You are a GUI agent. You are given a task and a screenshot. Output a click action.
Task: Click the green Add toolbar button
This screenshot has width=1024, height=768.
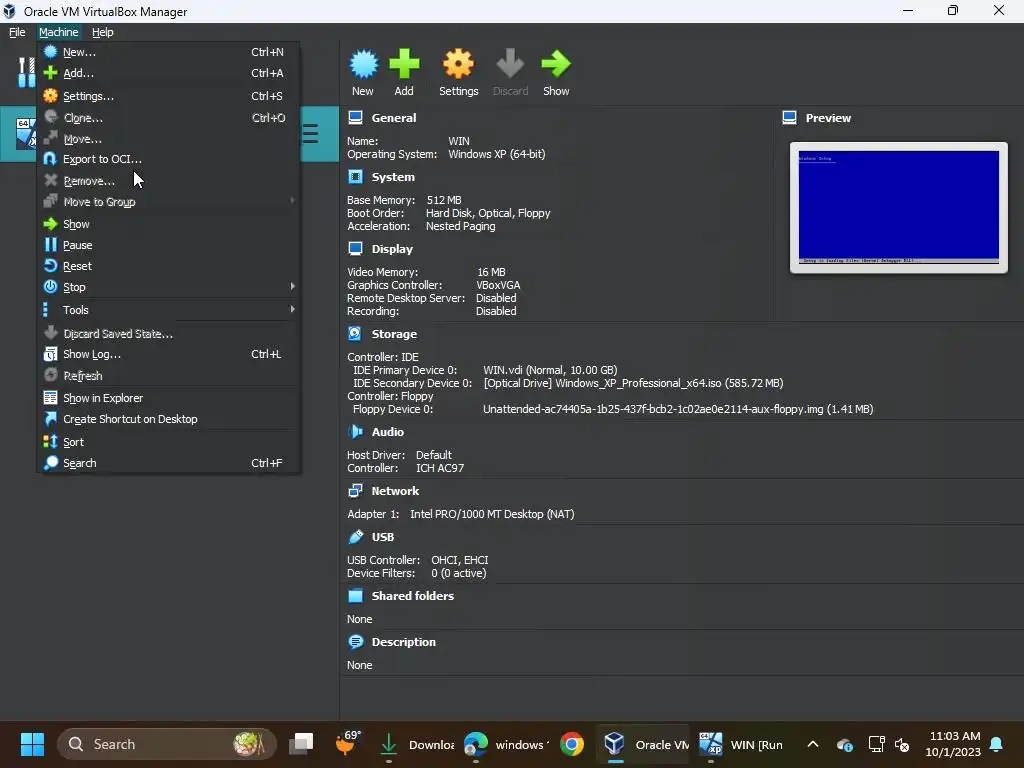404,72
